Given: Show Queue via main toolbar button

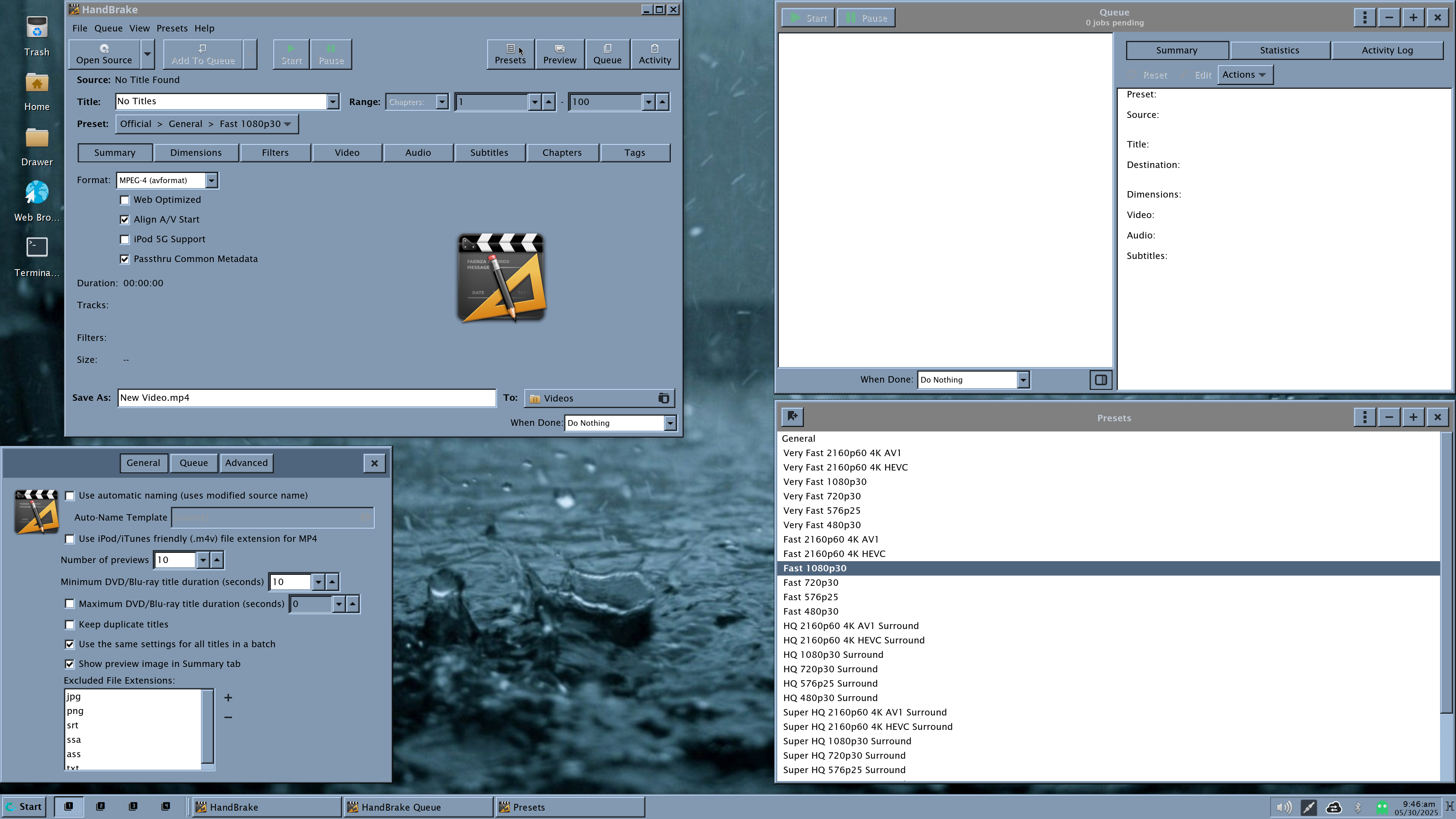Looking at the screenshot, I should click(x=607, y=54).
